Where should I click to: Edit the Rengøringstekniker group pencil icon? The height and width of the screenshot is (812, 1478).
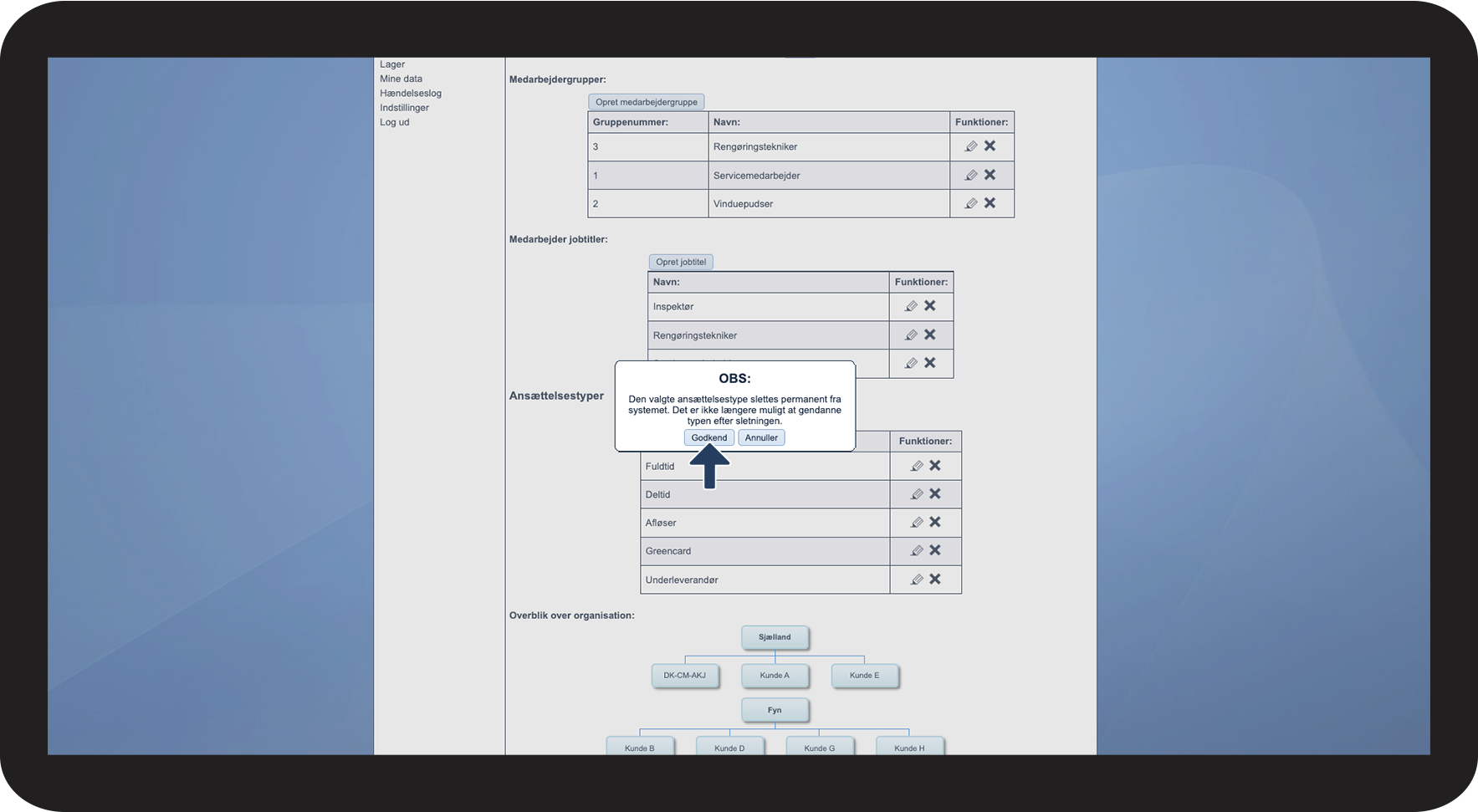[971, 146]
